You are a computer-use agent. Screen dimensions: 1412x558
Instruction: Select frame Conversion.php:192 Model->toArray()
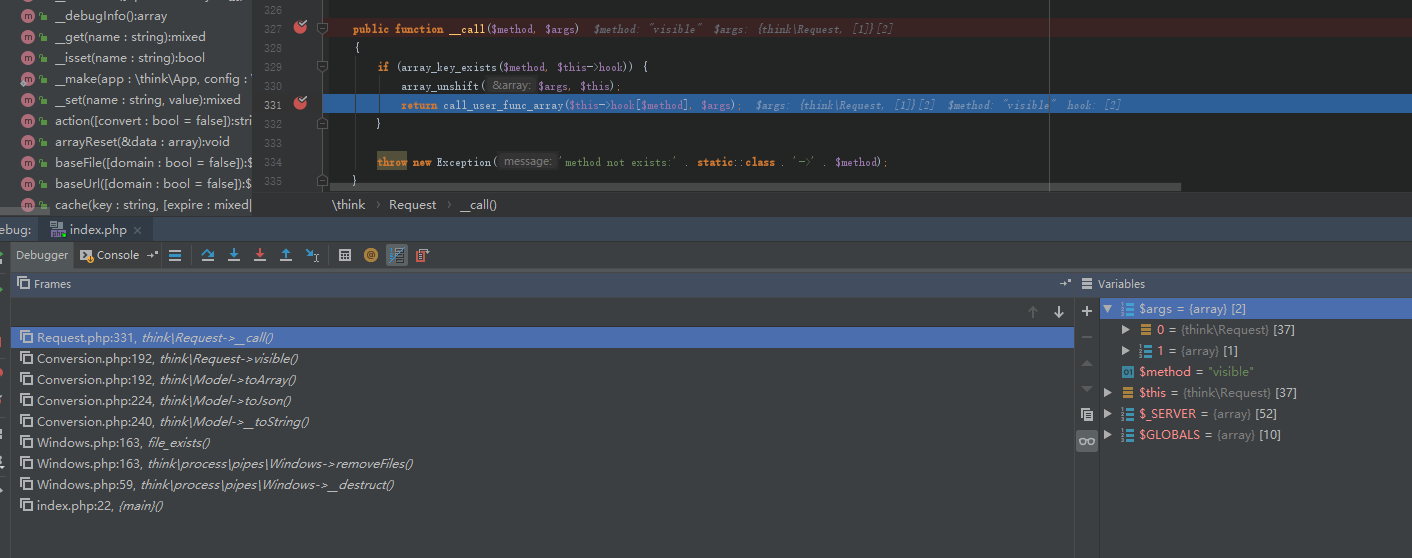[542, 380]
